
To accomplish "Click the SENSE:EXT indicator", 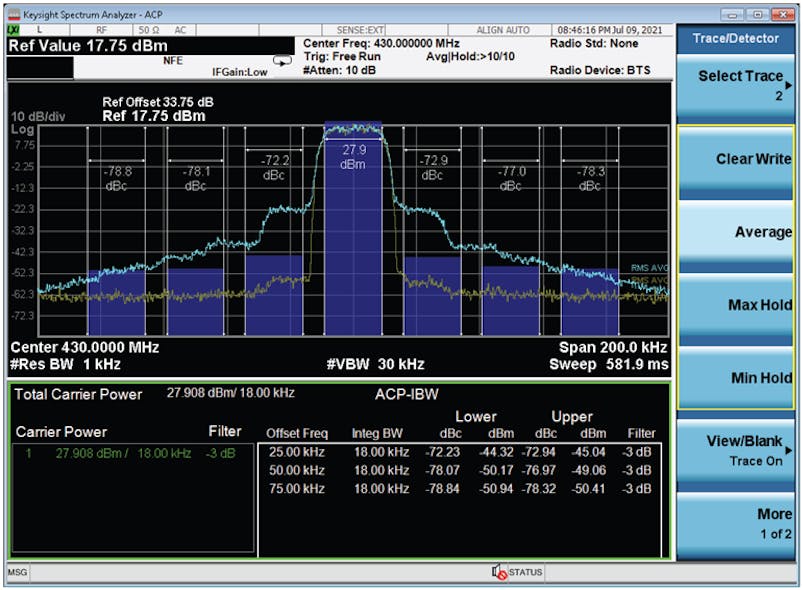I will click(x=362, y=31).
